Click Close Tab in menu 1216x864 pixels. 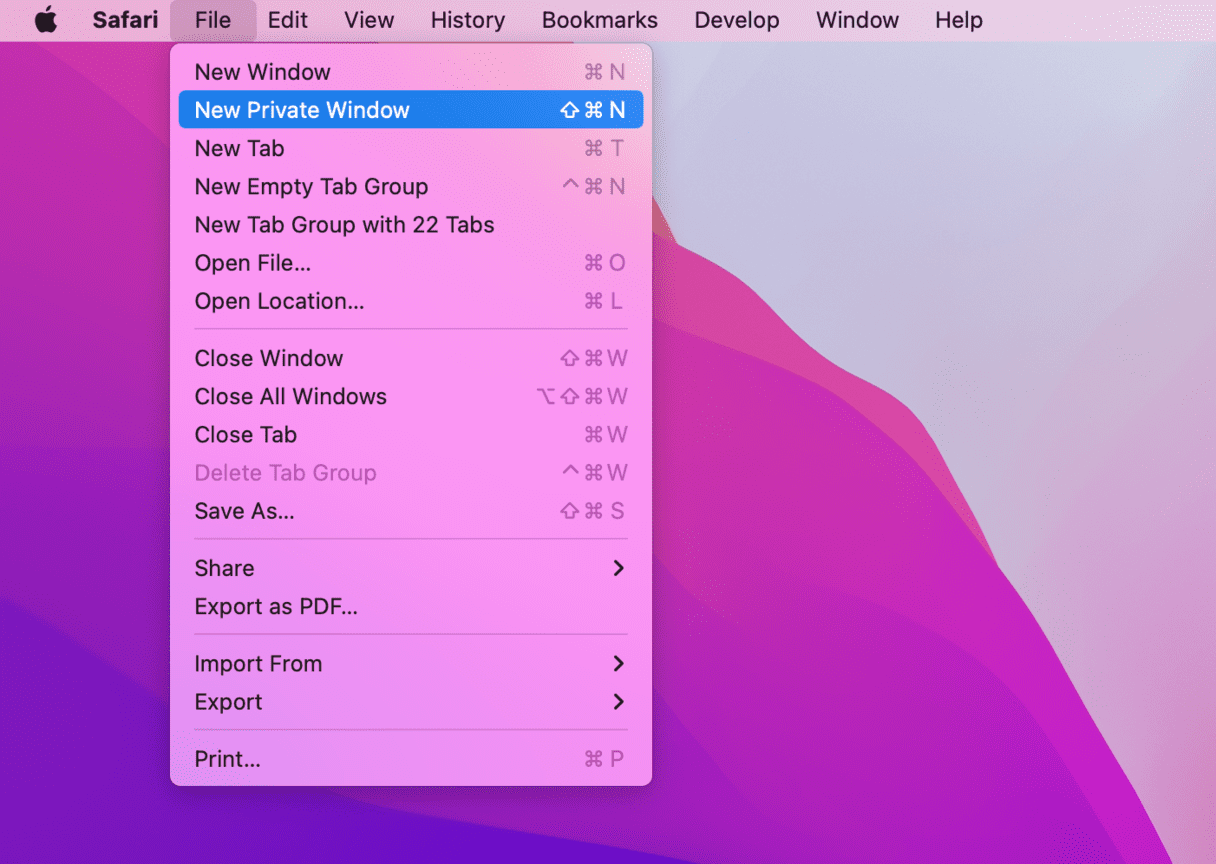(245, 435)
